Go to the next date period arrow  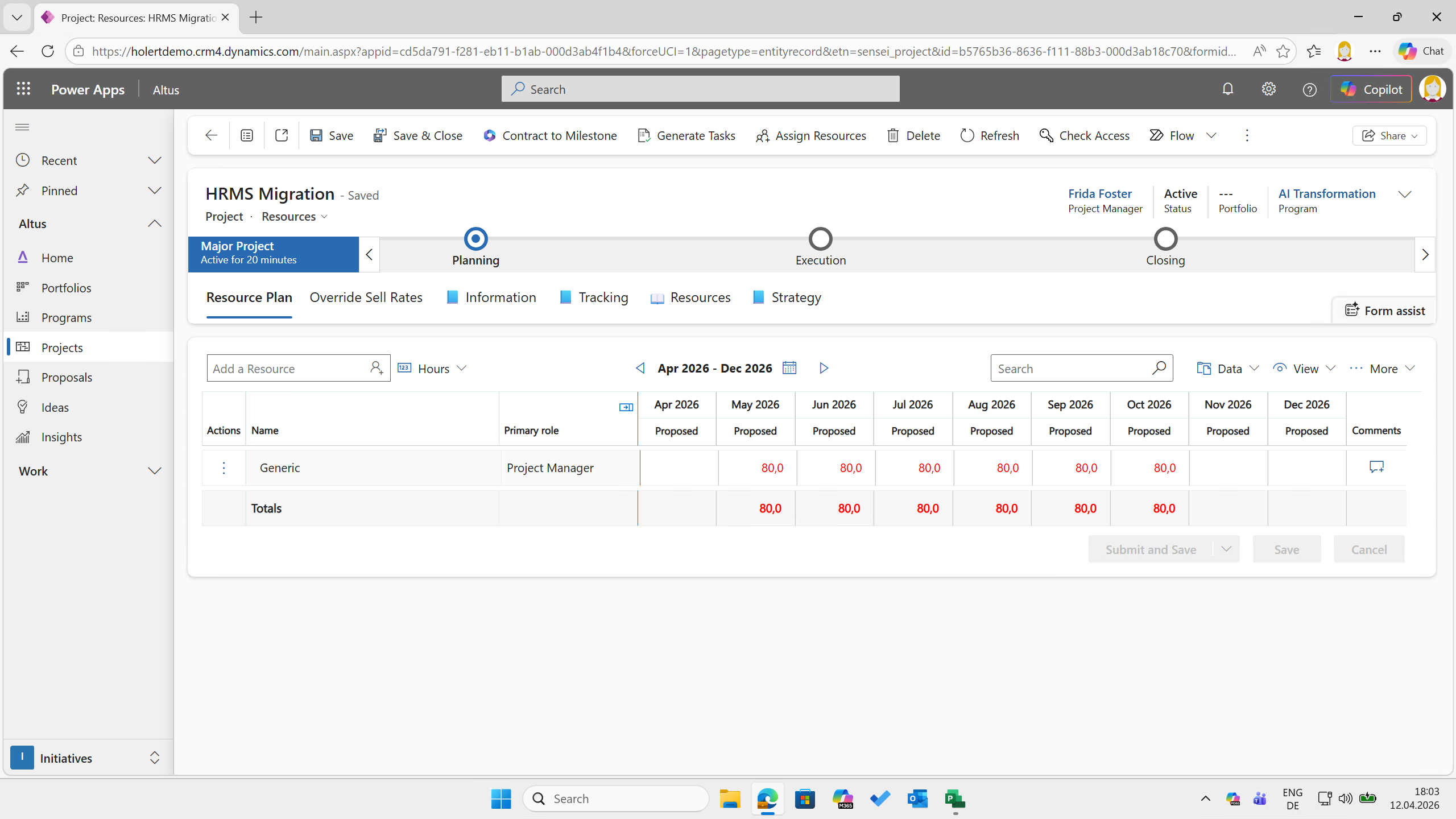point(824,368)
